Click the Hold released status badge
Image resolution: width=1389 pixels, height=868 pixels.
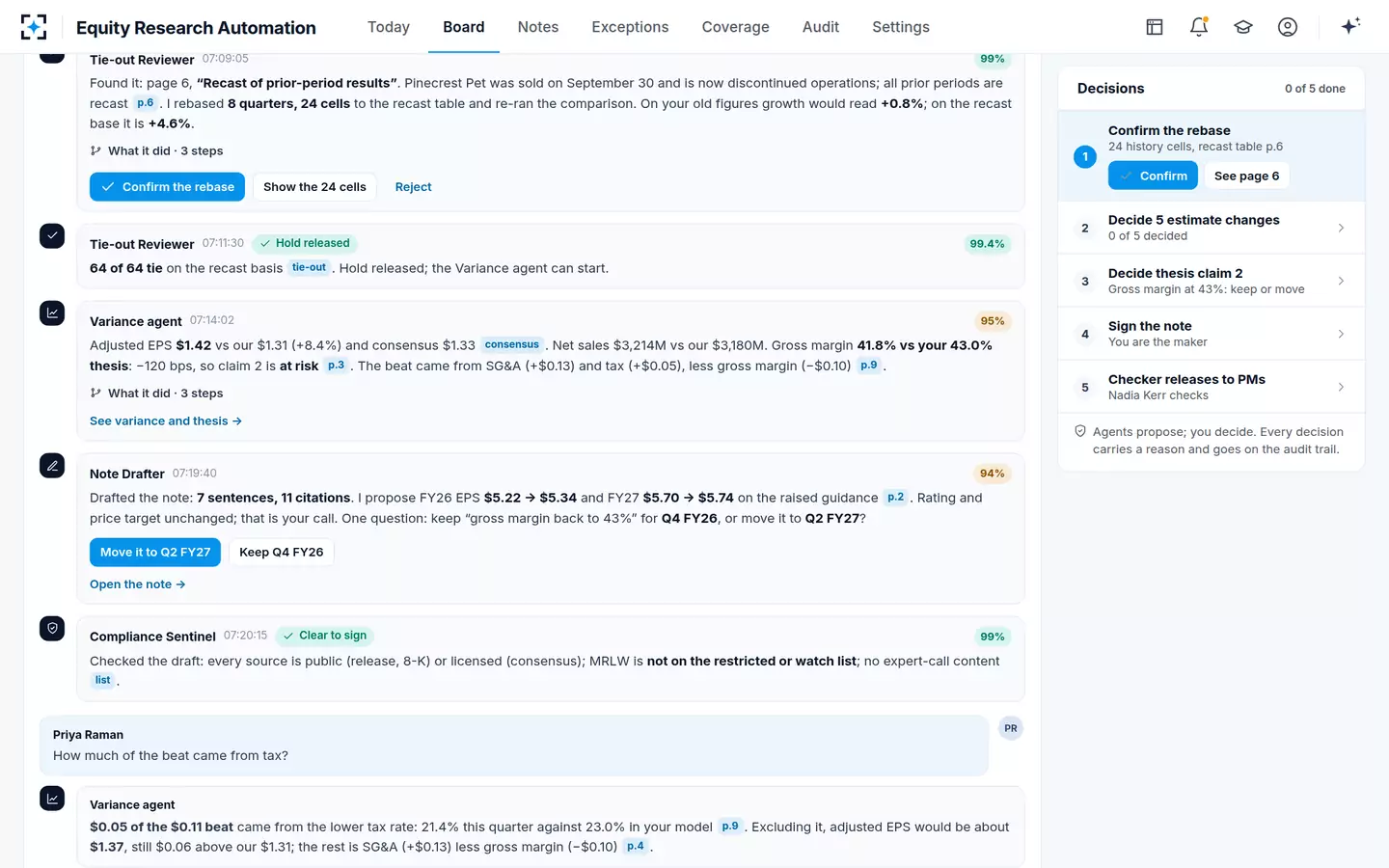(x=305, y=243)
